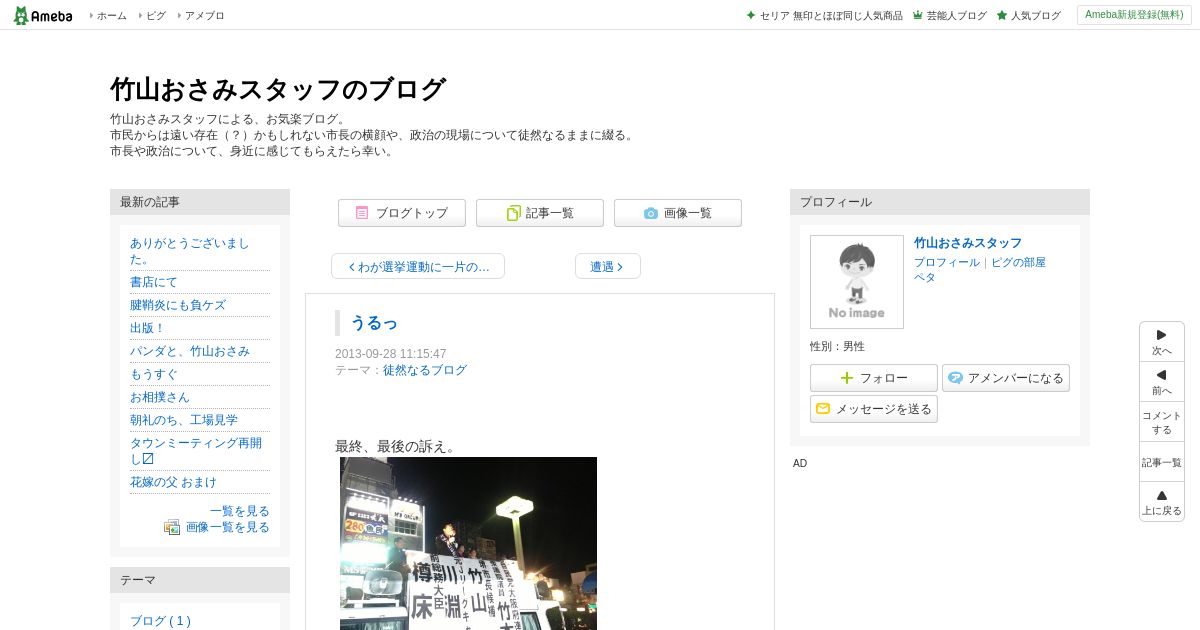The height and width of the screenshot is (630, 1200).
Task: Open the recent article 朝礼のち、工場見学
Action: 184,420
